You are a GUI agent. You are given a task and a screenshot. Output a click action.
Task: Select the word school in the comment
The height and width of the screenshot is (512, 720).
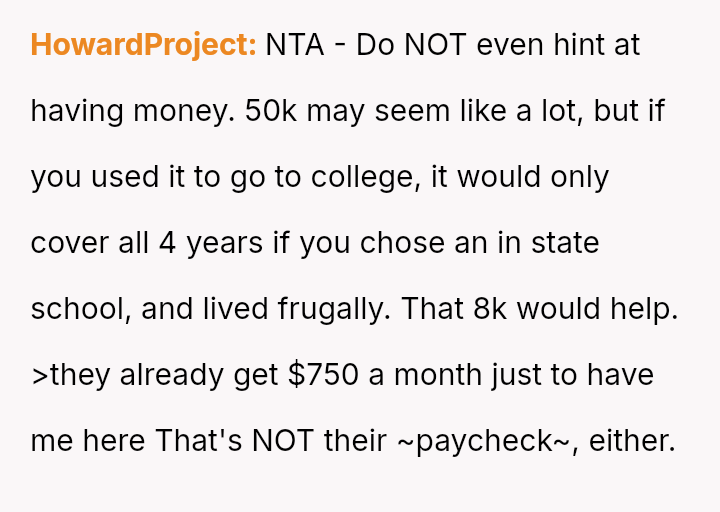[x=77, y=309]
